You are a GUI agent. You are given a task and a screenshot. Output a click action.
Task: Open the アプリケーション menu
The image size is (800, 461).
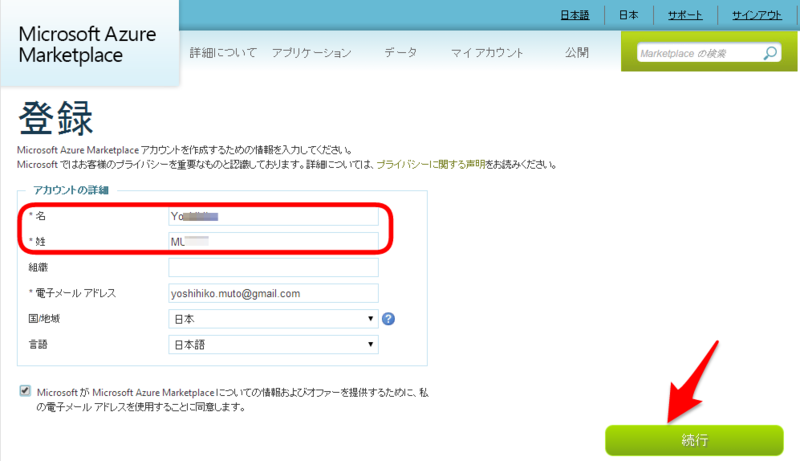[312, 53]
